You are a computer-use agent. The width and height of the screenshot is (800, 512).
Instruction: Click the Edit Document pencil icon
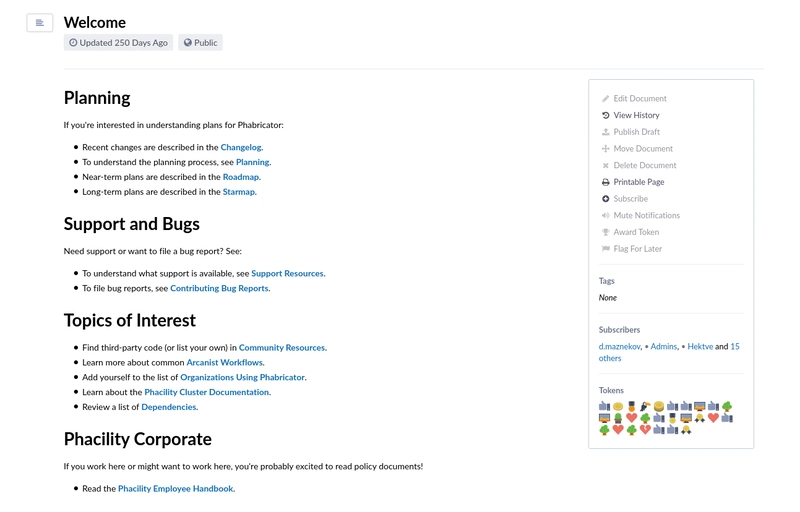click(x=605, y=99)
